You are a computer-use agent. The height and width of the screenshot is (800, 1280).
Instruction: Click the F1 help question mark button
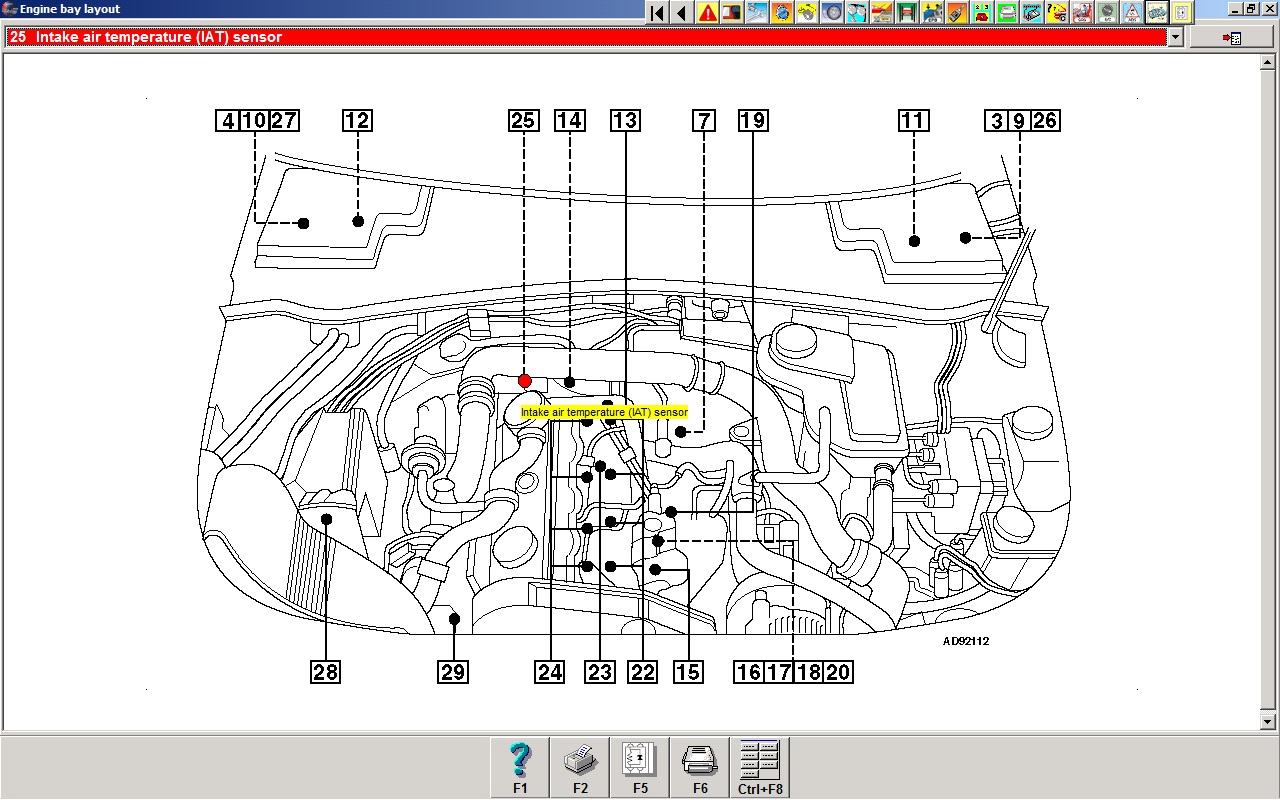pos(520,767)
